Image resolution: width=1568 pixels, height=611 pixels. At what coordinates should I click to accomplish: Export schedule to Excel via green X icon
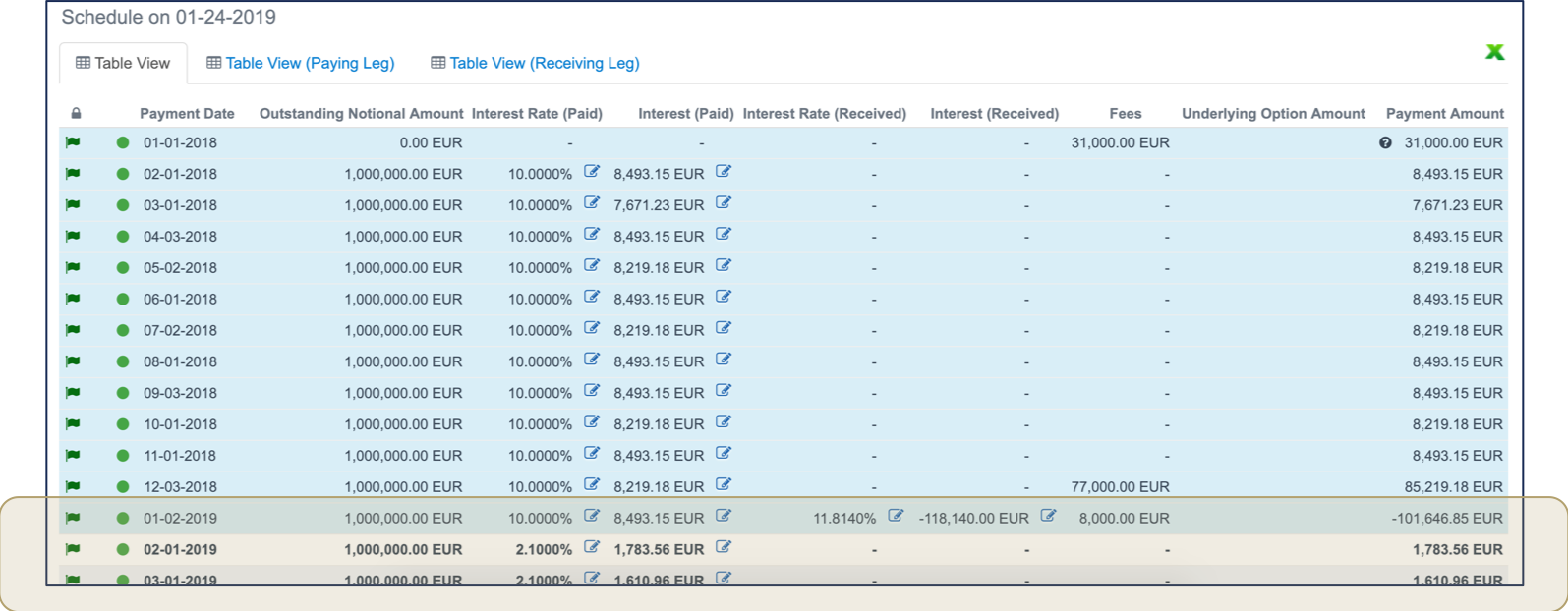coord(1494,52)
